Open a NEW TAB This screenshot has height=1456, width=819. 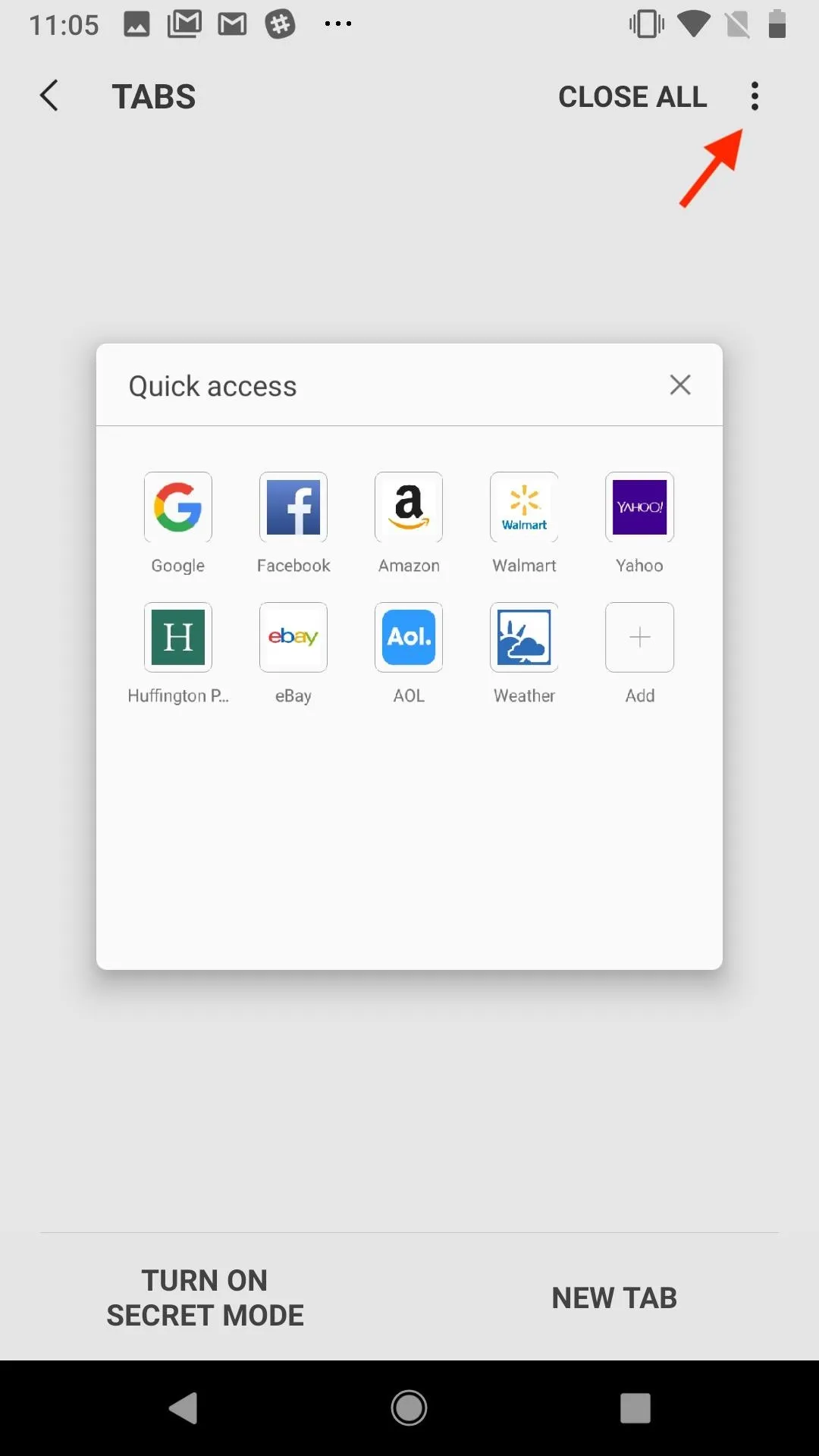[x=614, y=1298]
